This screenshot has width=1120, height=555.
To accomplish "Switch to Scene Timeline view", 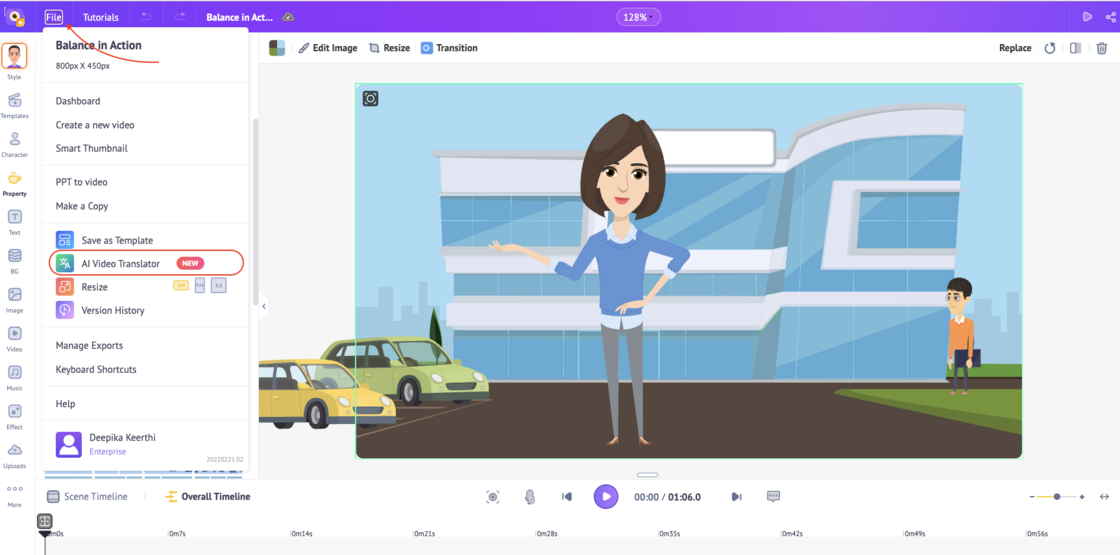I will coord(87,497).
